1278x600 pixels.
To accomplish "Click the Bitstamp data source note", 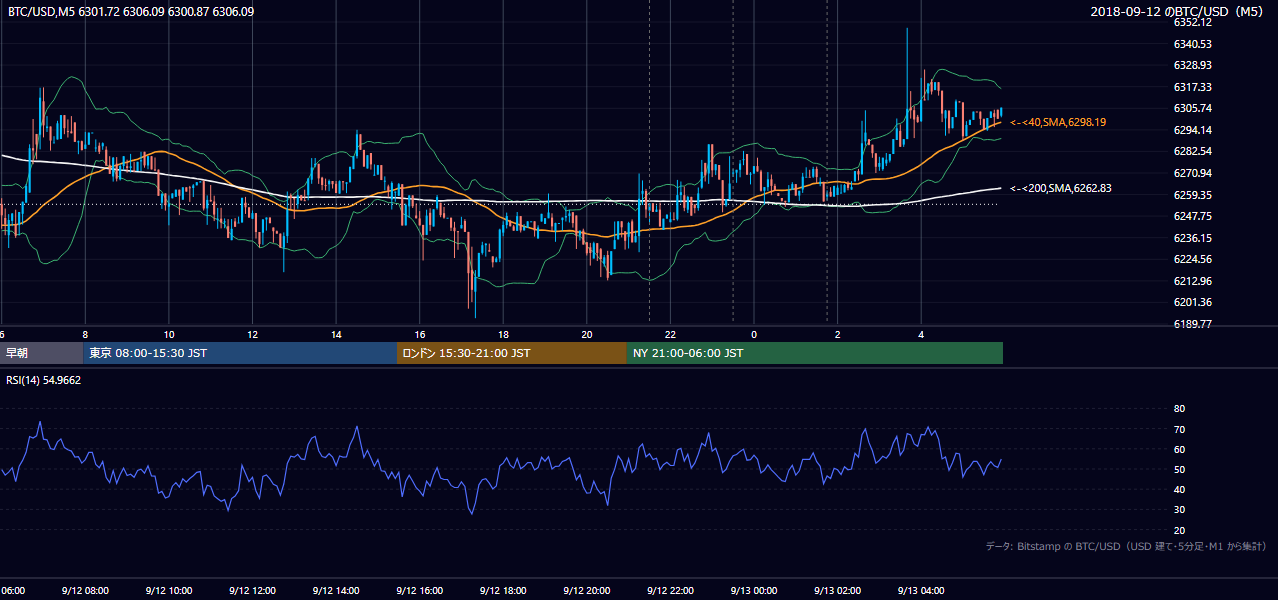I will pos(1126,546).
